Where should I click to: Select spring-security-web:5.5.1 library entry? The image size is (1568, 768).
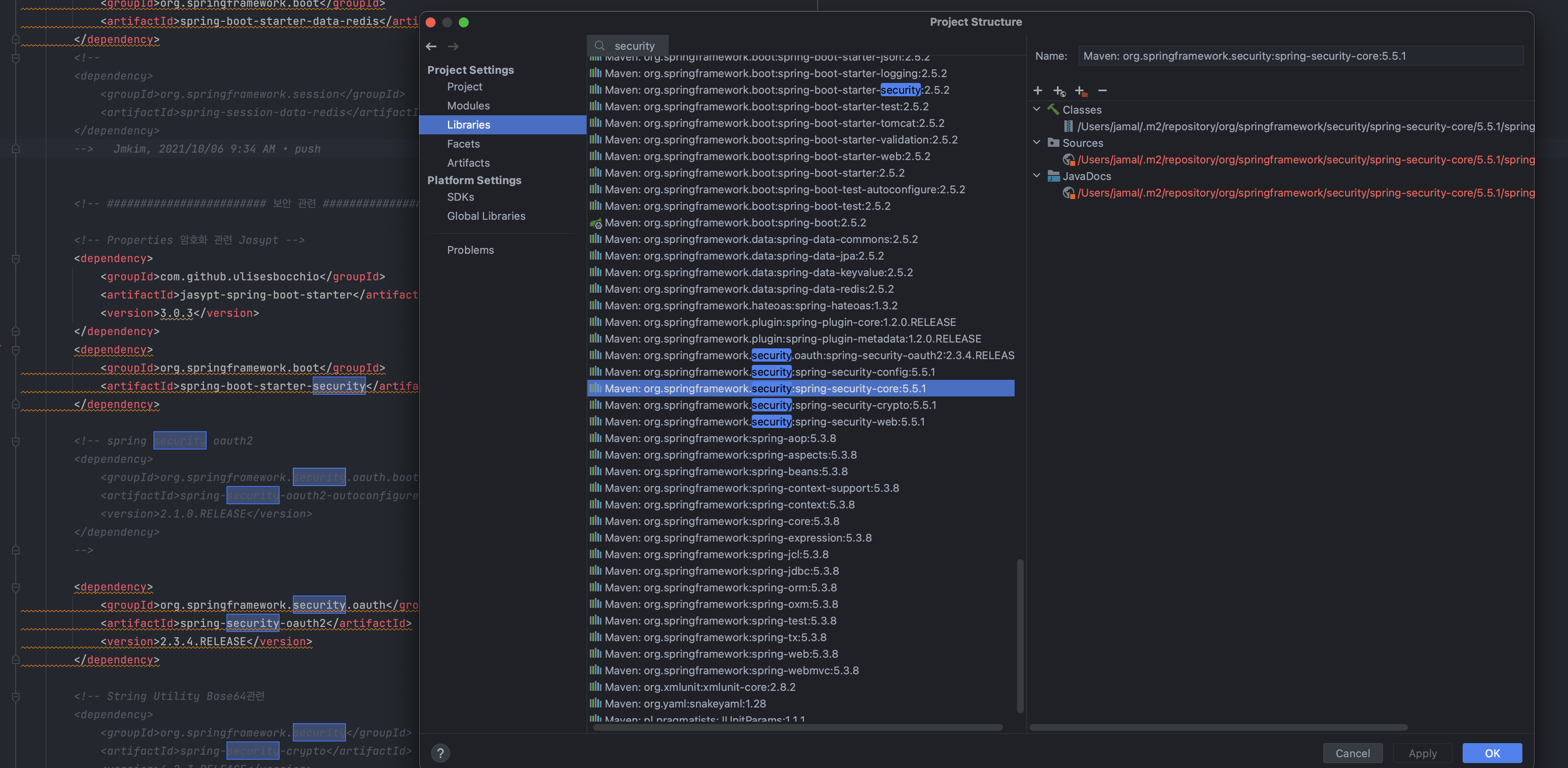[765, 422]
